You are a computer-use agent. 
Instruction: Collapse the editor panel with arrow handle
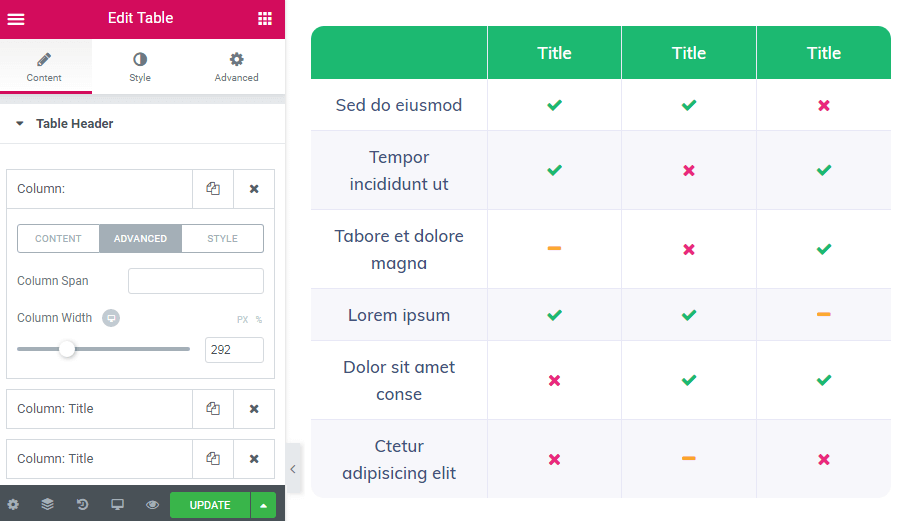click(x=294, y=469)
